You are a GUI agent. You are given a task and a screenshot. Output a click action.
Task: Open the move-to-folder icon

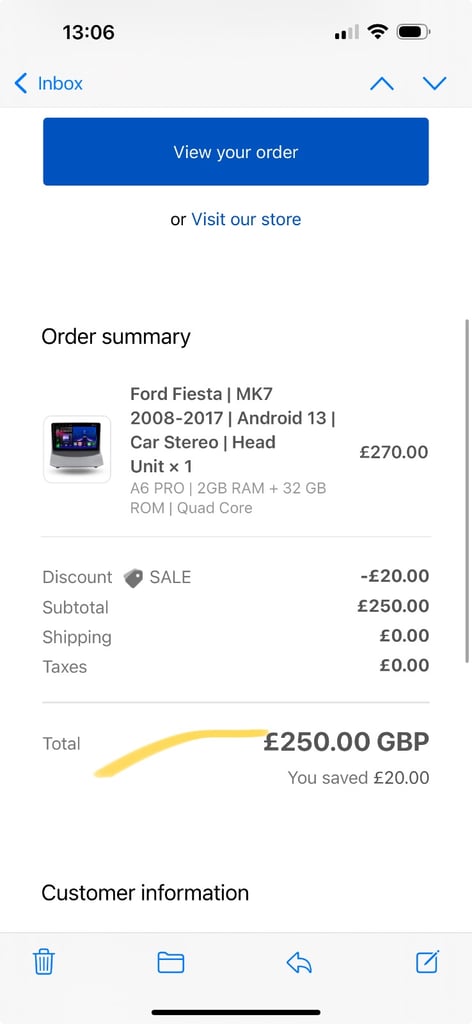pyautogui.click(x=171, y=962)
